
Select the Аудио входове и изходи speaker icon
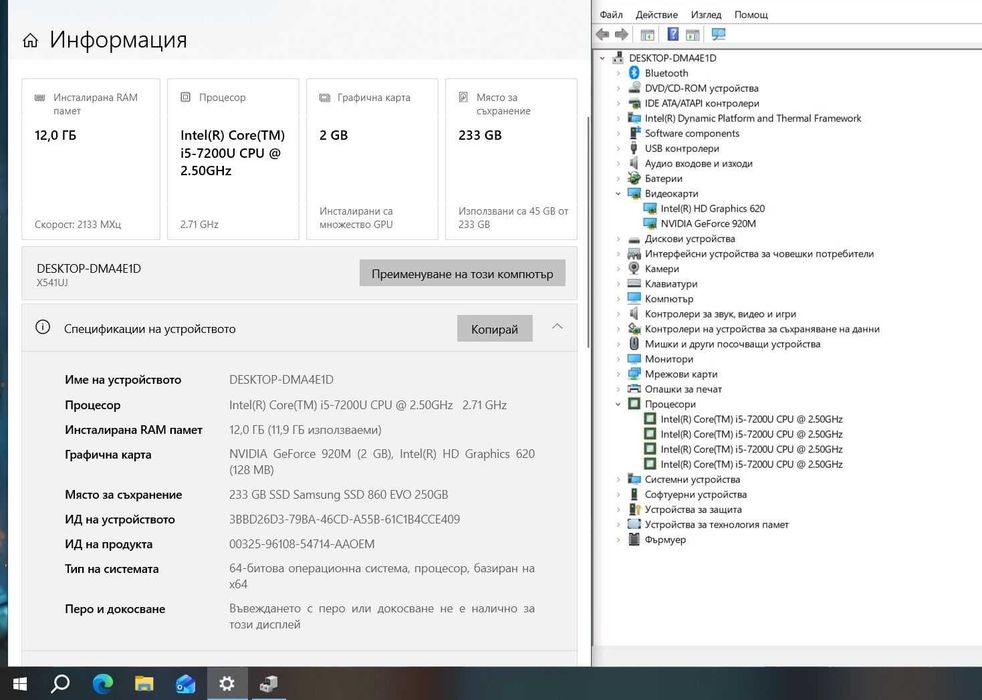(x=634, y=163)
